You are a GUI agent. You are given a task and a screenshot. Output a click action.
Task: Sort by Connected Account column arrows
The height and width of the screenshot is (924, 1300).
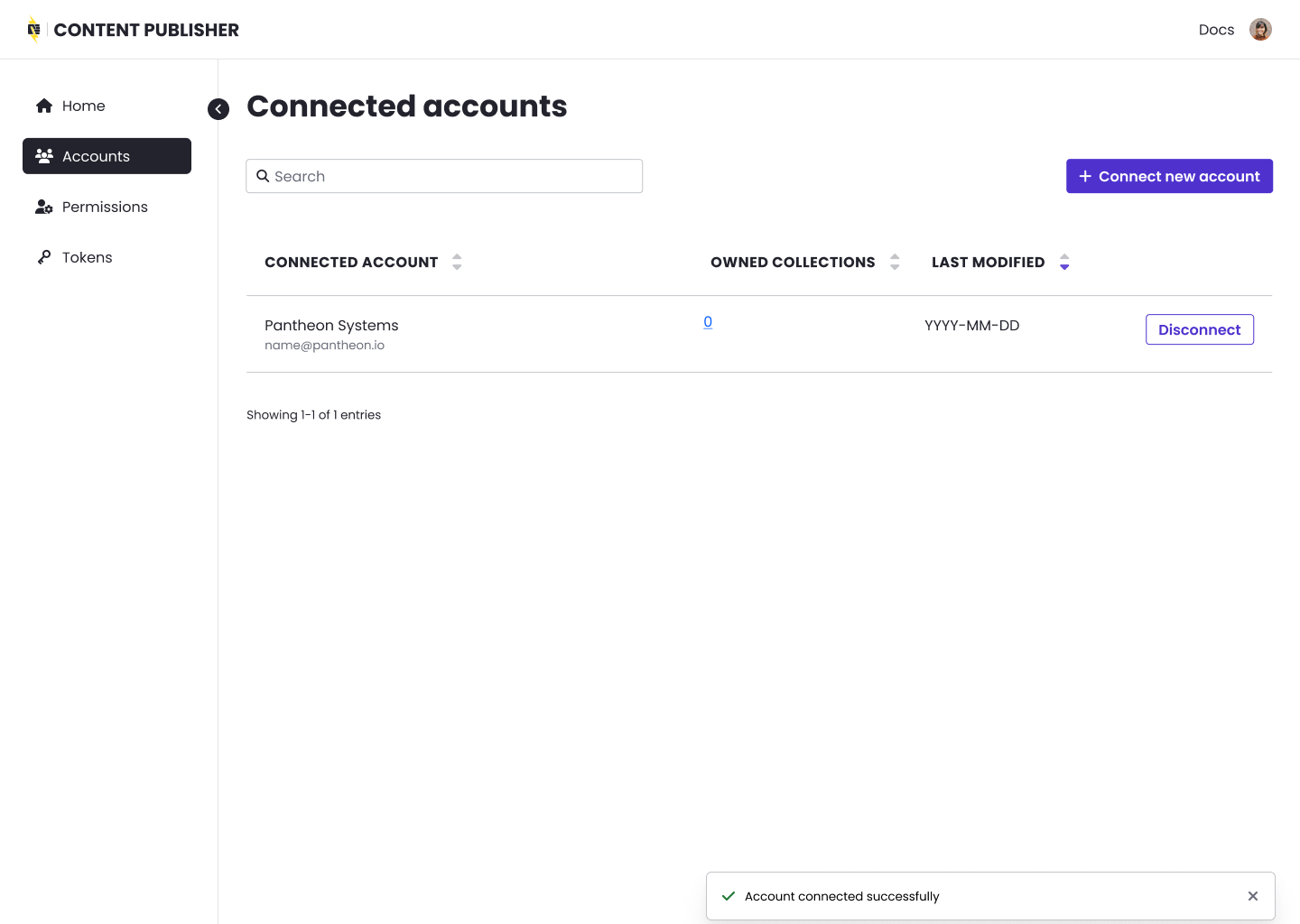(x=457, y=262)
